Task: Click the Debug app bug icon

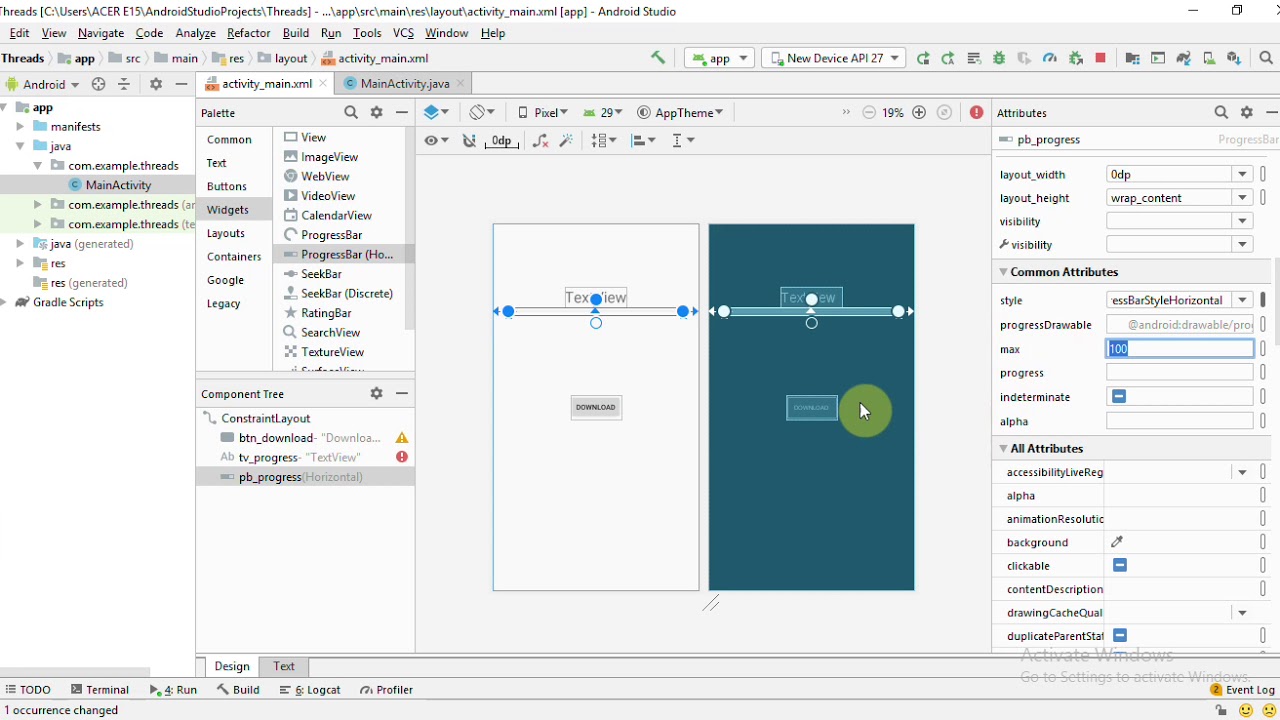Action: [x=998, y=58]
